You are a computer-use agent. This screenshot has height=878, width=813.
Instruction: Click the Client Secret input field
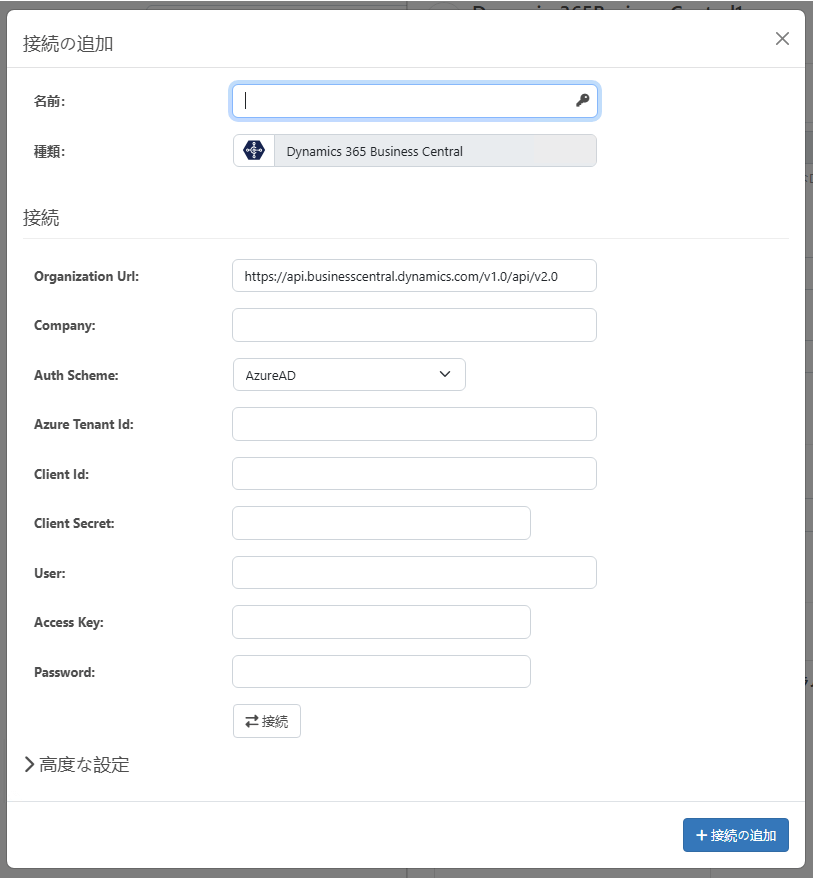381,523
